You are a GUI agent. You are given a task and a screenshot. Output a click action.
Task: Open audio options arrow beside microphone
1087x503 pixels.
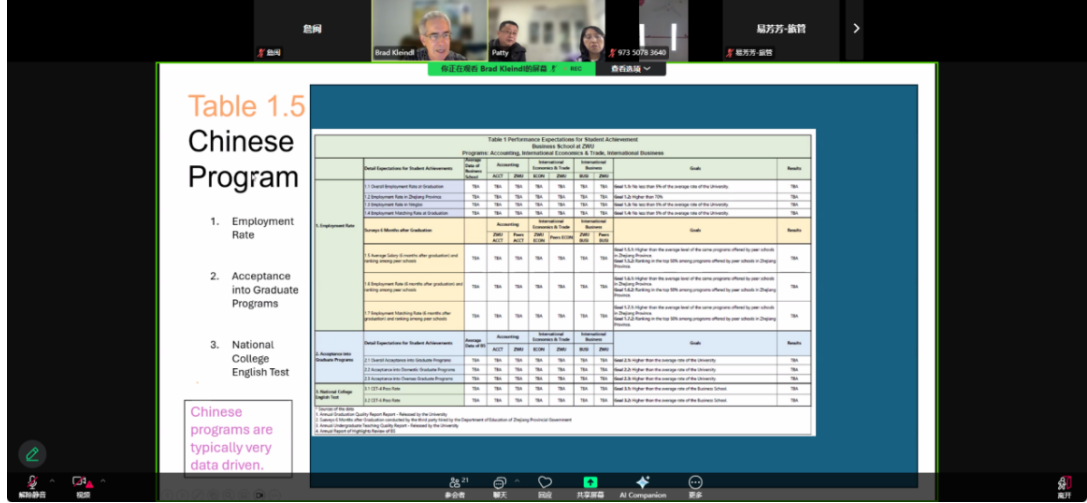[52, 480]
